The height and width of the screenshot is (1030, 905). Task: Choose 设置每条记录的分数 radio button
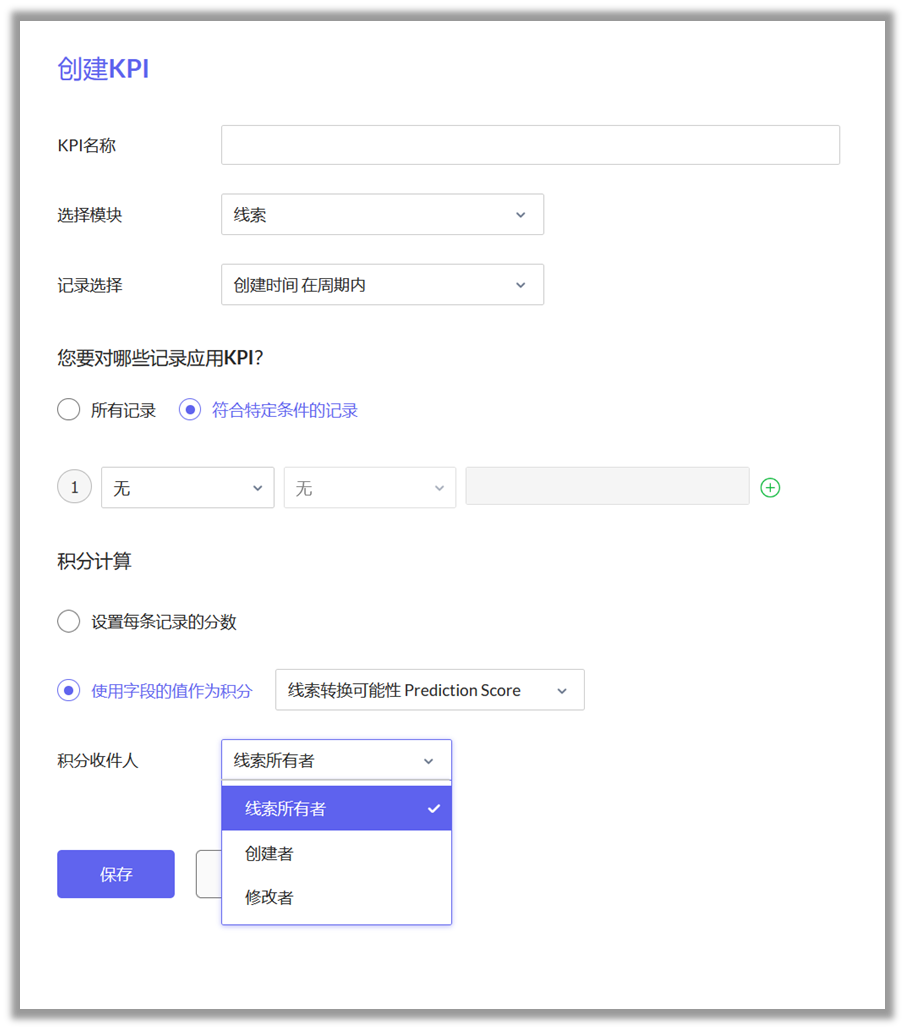(x=69, y=622)
